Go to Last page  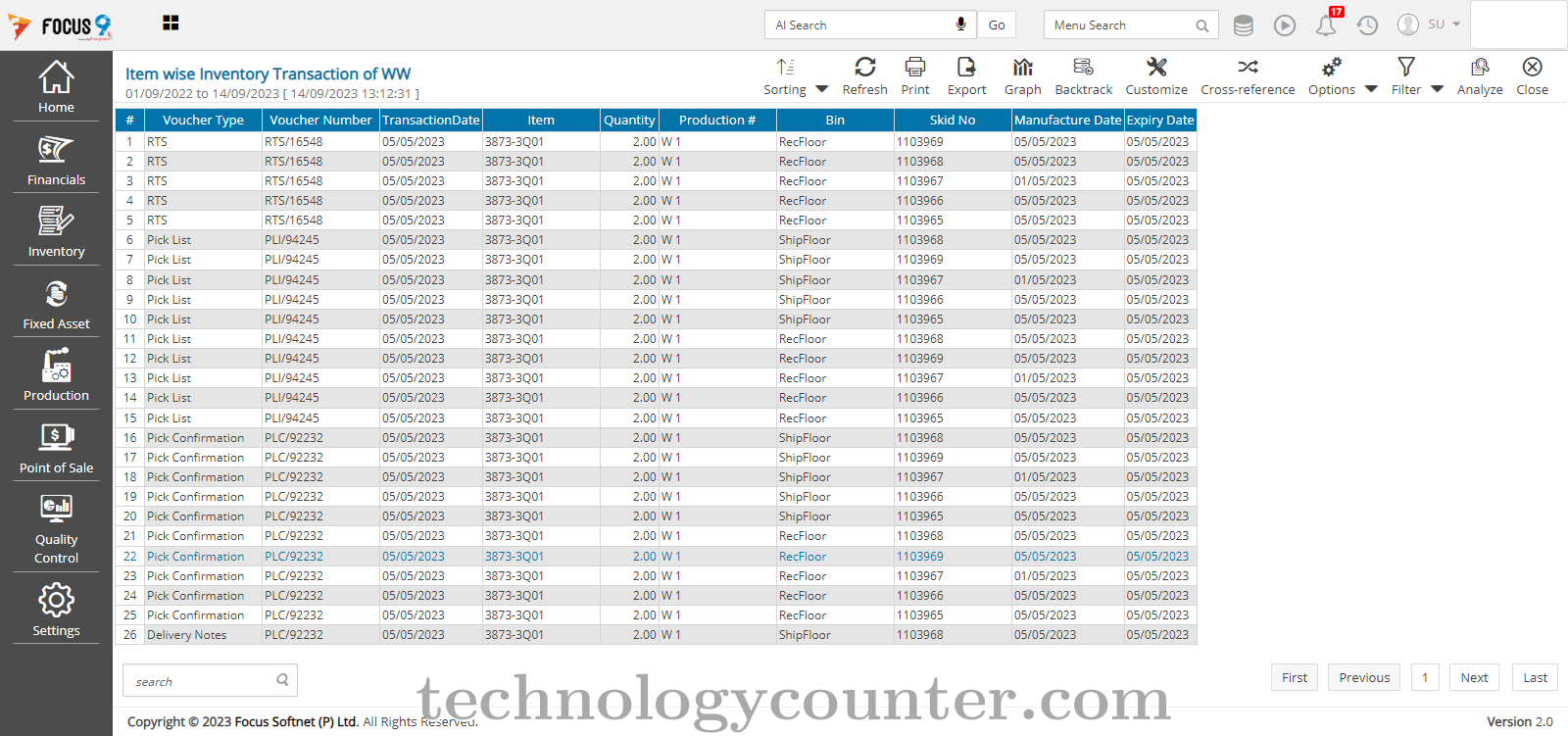[x=1535, y=677]
